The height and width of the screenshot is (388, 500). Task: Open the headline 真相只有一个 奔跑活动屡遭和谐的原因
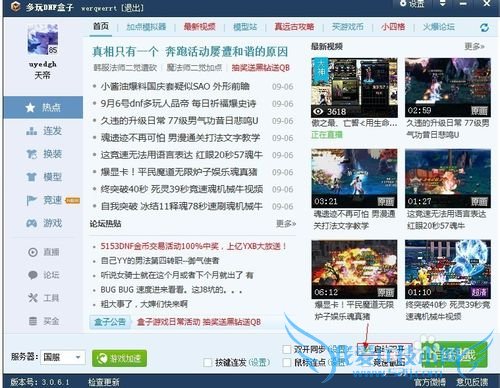(190, 52)
